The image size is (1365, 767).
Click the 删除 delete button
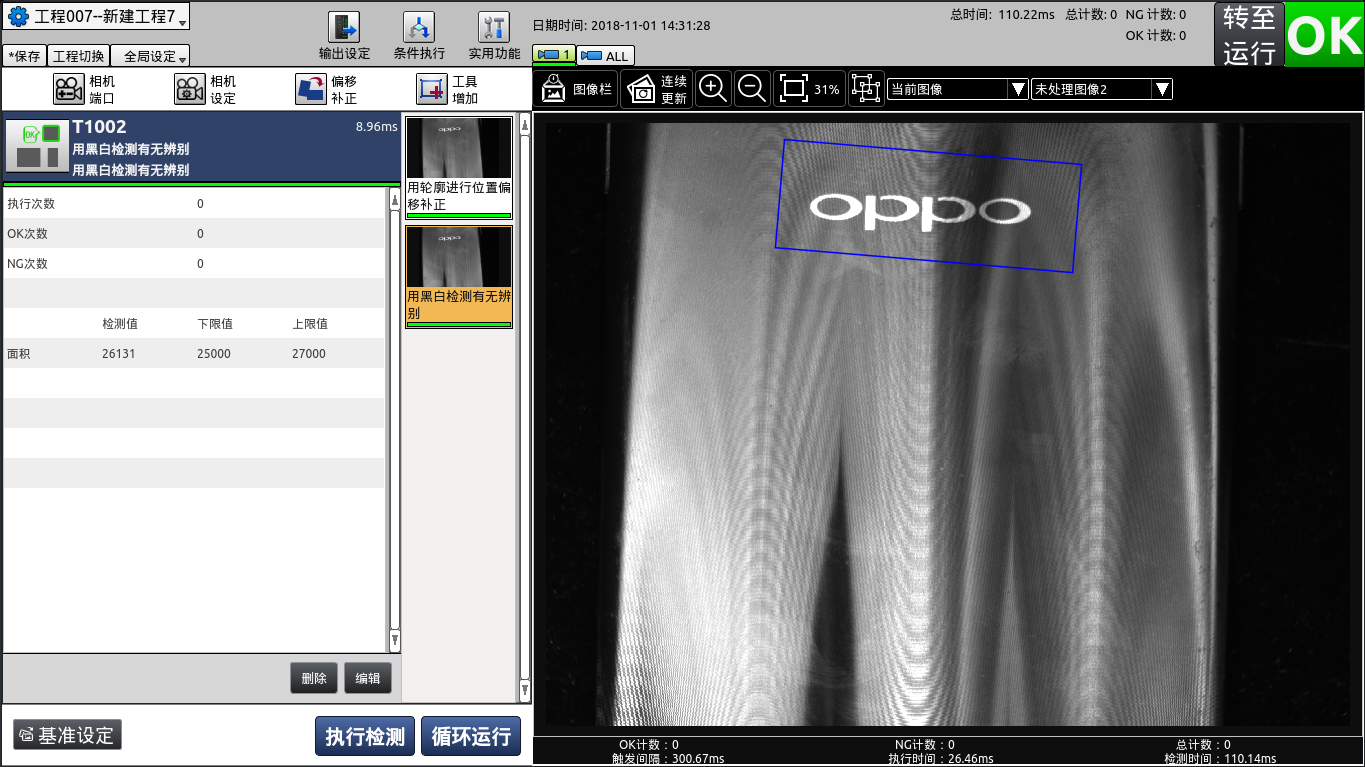pyautogui.click(x=314, y=678)
